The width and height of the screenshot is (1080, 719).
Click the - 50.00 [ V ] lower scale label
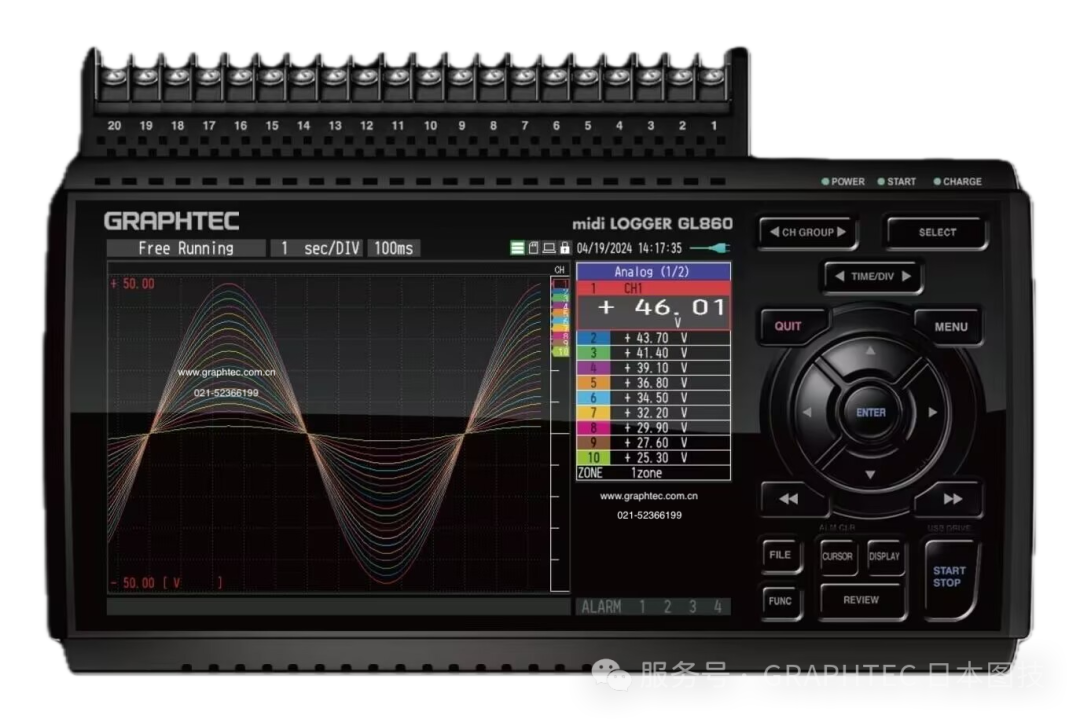pyautogui.click(x=166, y=583)
